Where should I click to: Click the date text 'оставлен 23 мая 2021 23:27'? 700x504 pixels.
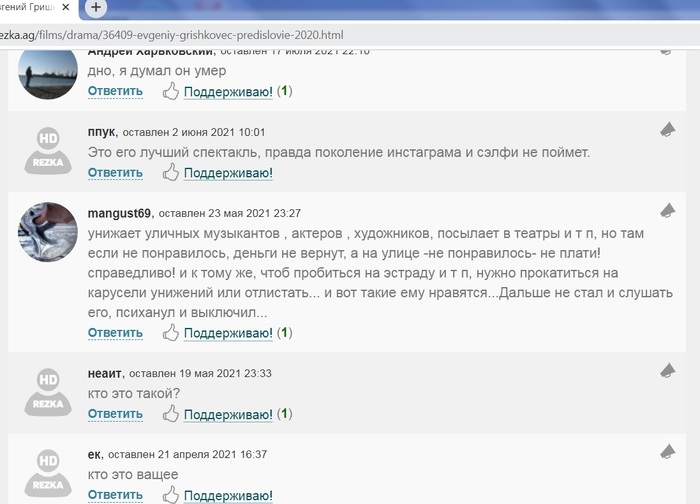point(229,213)
